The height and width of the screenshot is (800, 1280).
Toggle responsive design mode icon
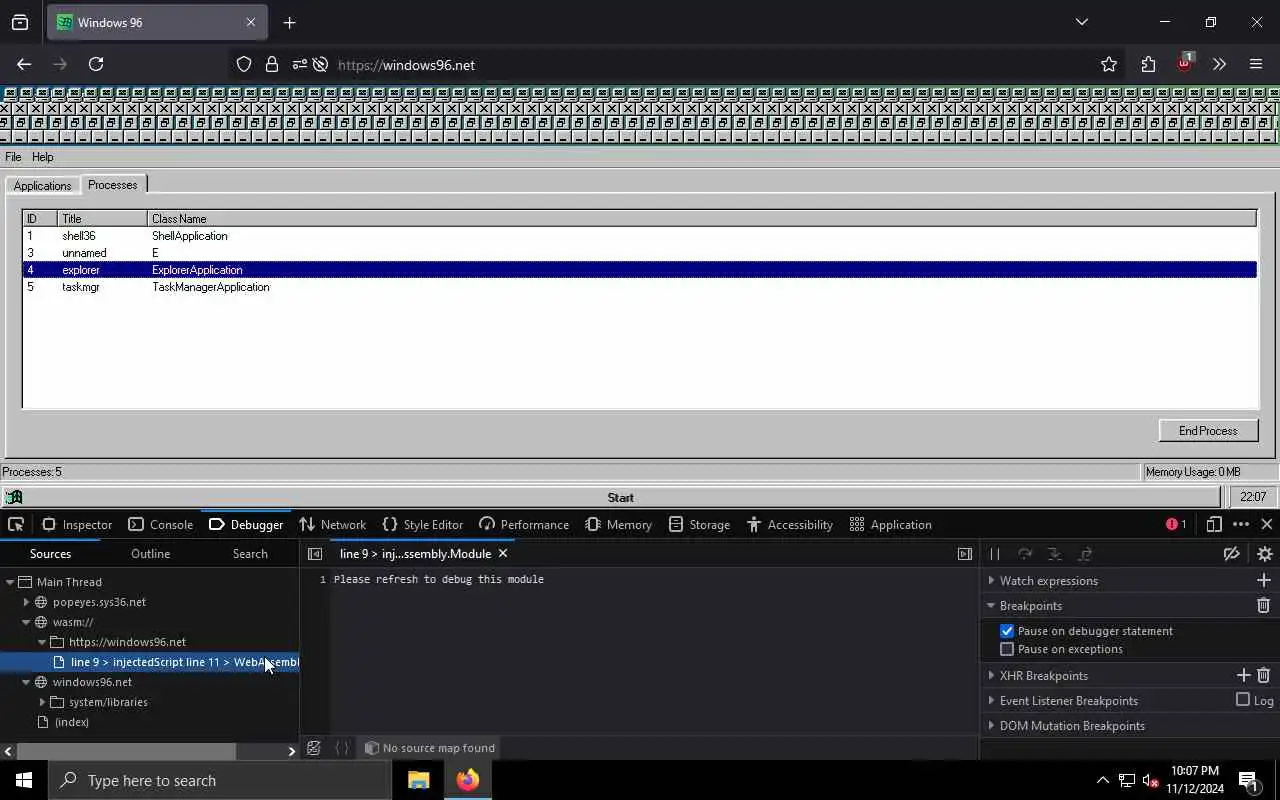pyautogui.click(x=1214, y=524)
